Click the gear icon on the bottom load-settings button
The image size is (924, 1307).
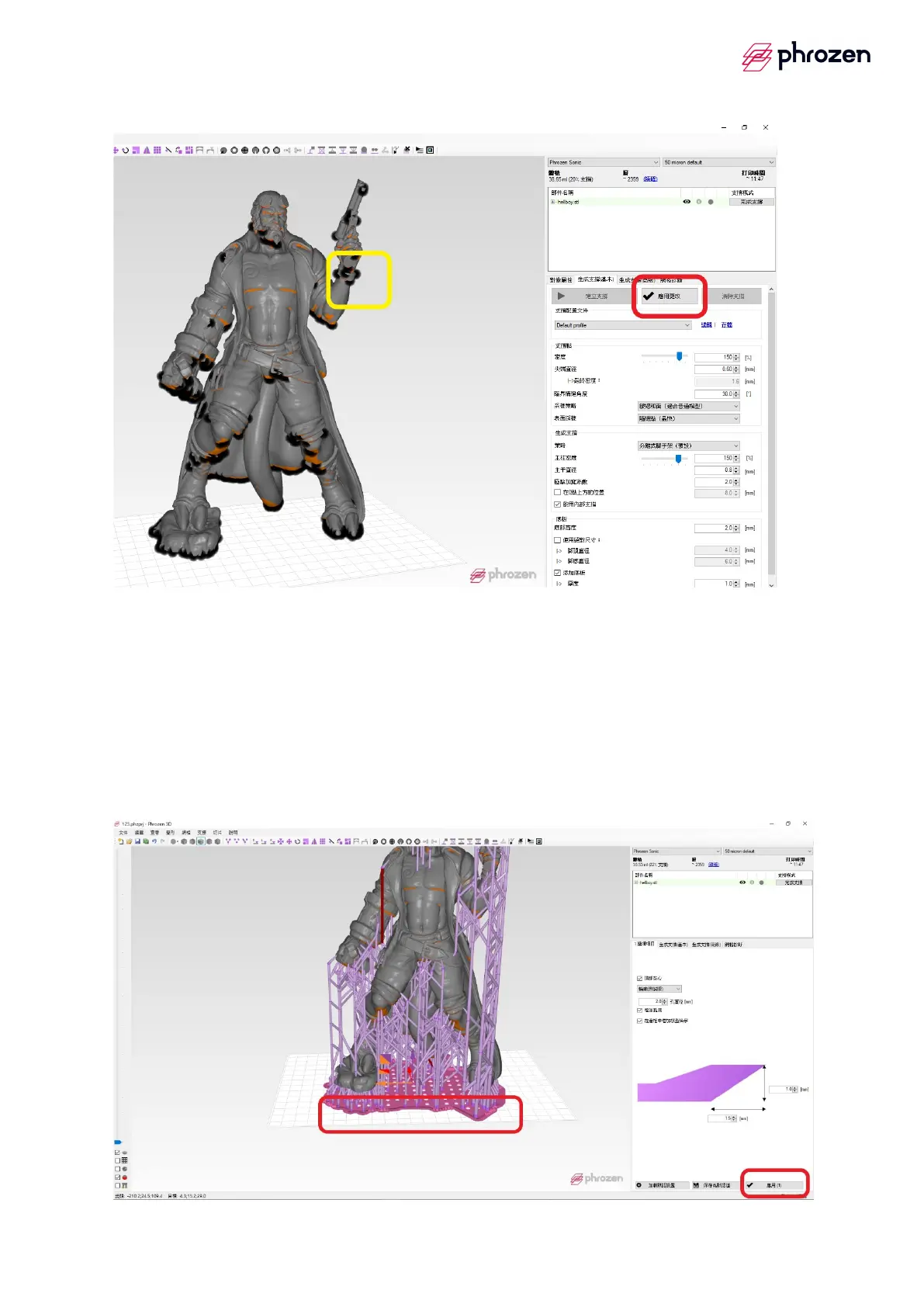pos(639,1185)
